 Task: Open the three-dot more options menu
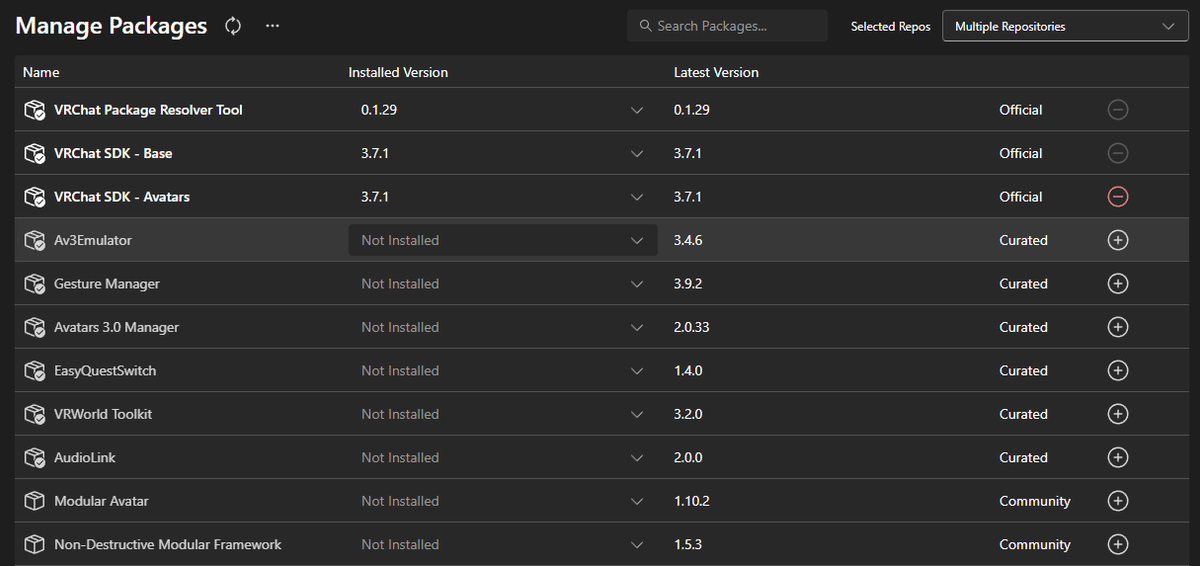coord(272,27)
